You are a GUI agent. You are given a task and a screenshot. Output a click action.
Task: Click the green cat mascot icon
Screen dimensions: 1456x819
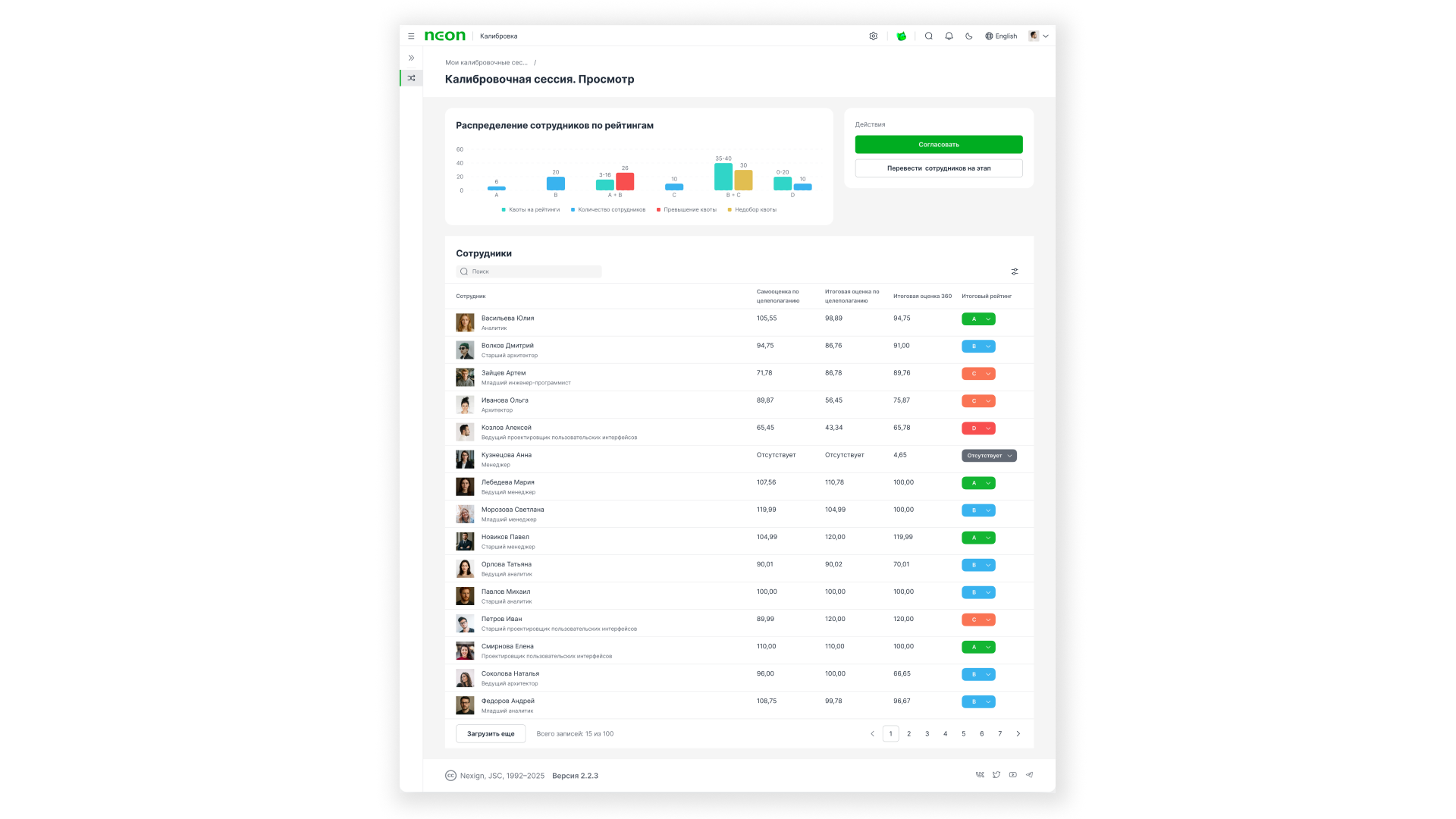(x=901, y=36)
